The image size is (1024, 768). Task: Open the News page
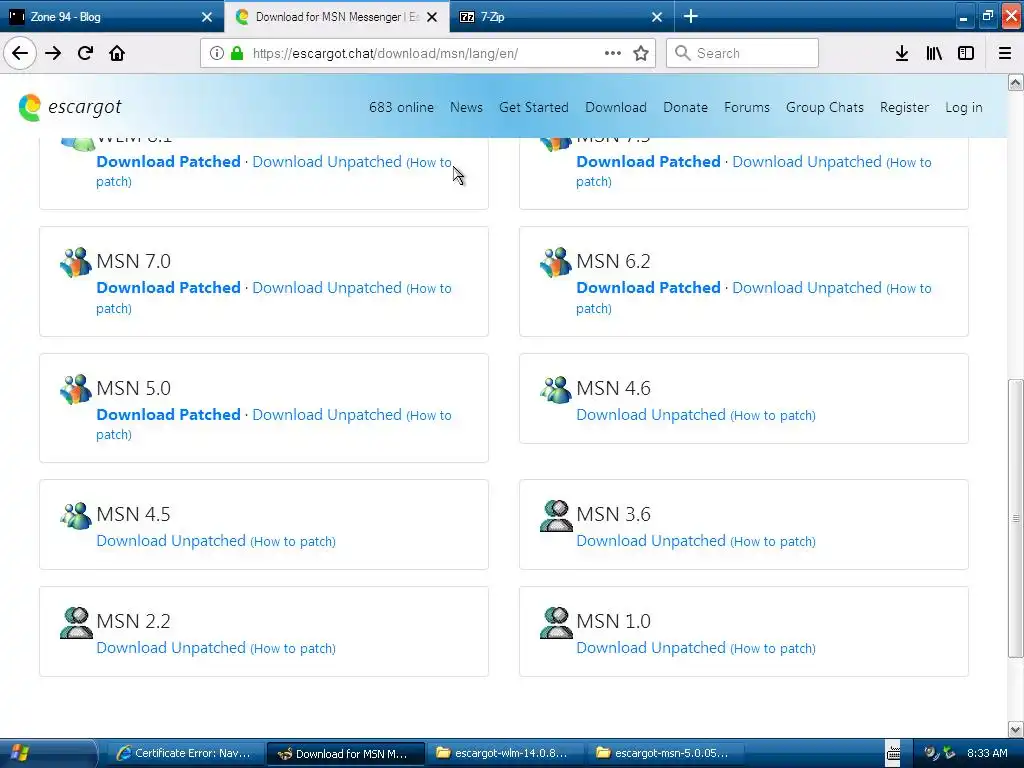[466, 107]
